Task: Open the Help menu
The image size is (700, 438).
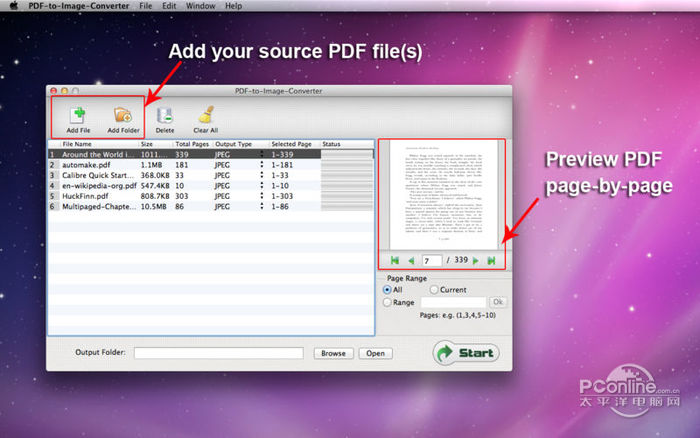Action: click(x=233, y=6)
